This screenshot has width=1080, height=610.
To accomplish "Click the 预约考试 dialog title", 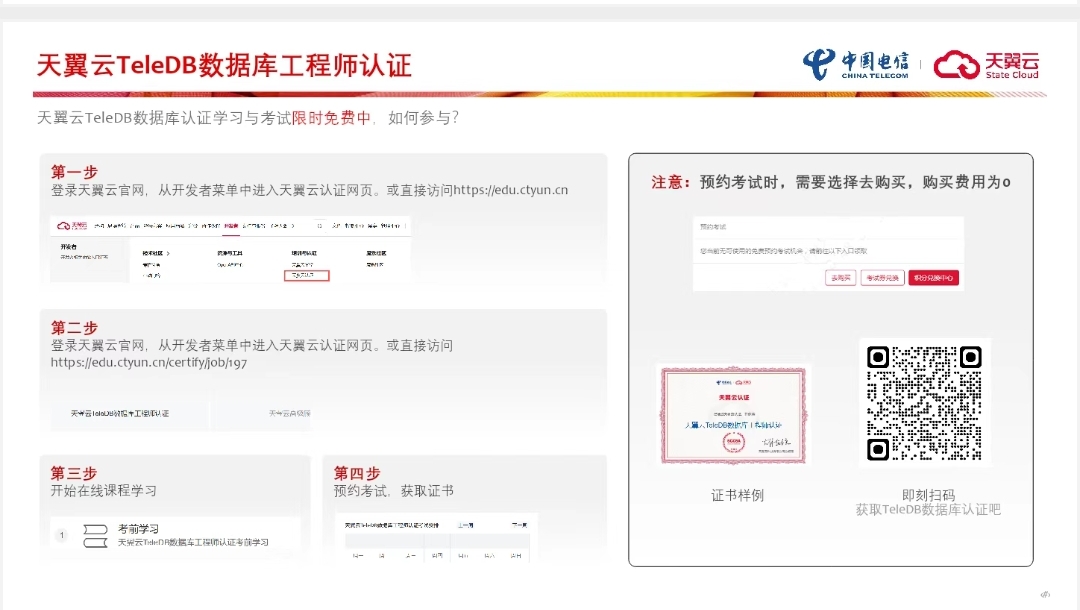I will click(x=713, y=227).
